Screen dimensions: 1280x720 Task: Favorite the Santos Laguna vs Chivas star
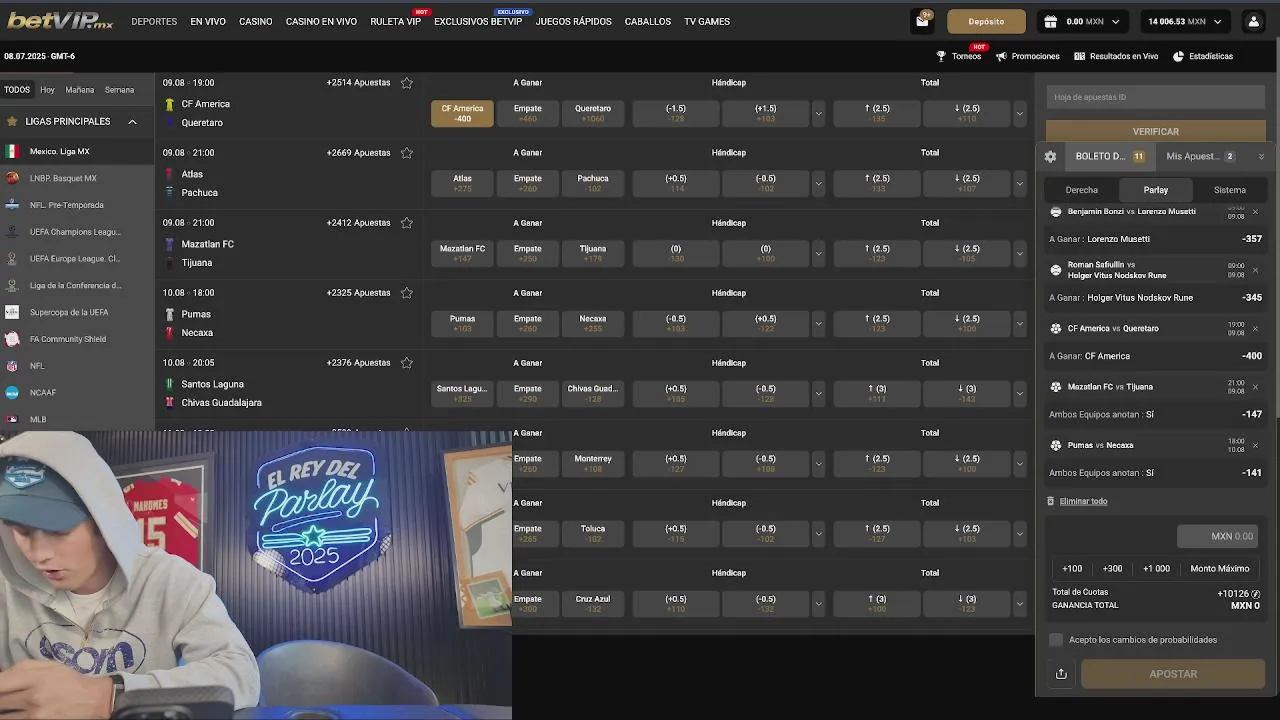tap(407, 363)
